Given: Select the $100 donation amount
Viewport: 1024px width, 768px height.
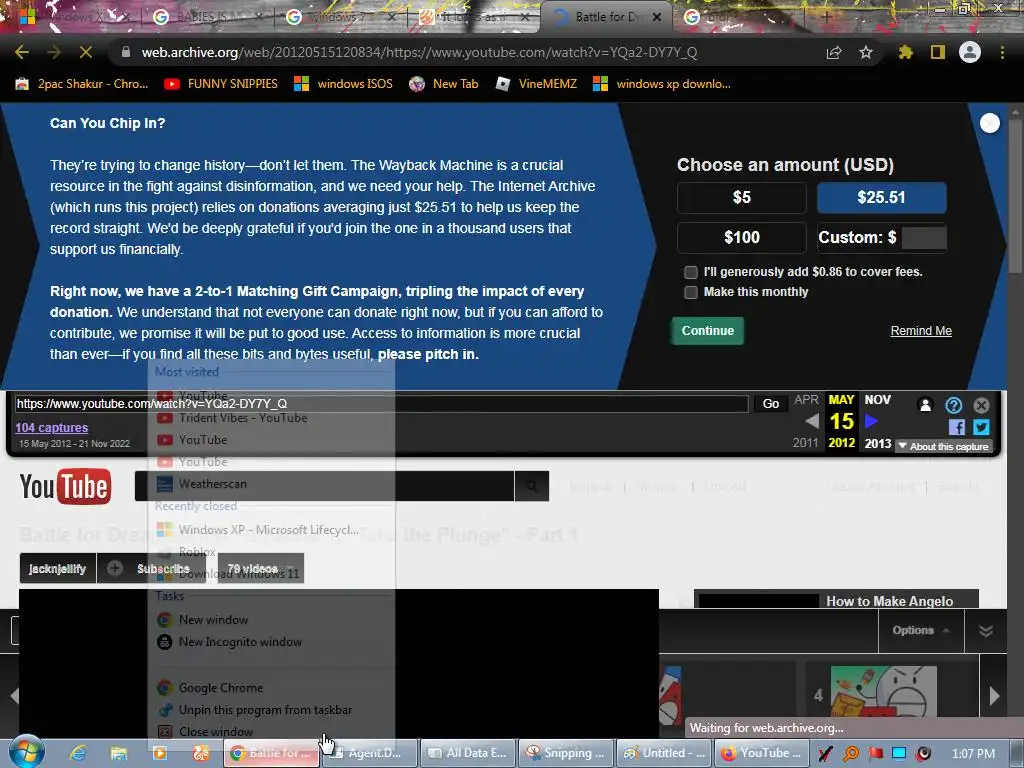Looking at the screenshot, I should 742,237.
